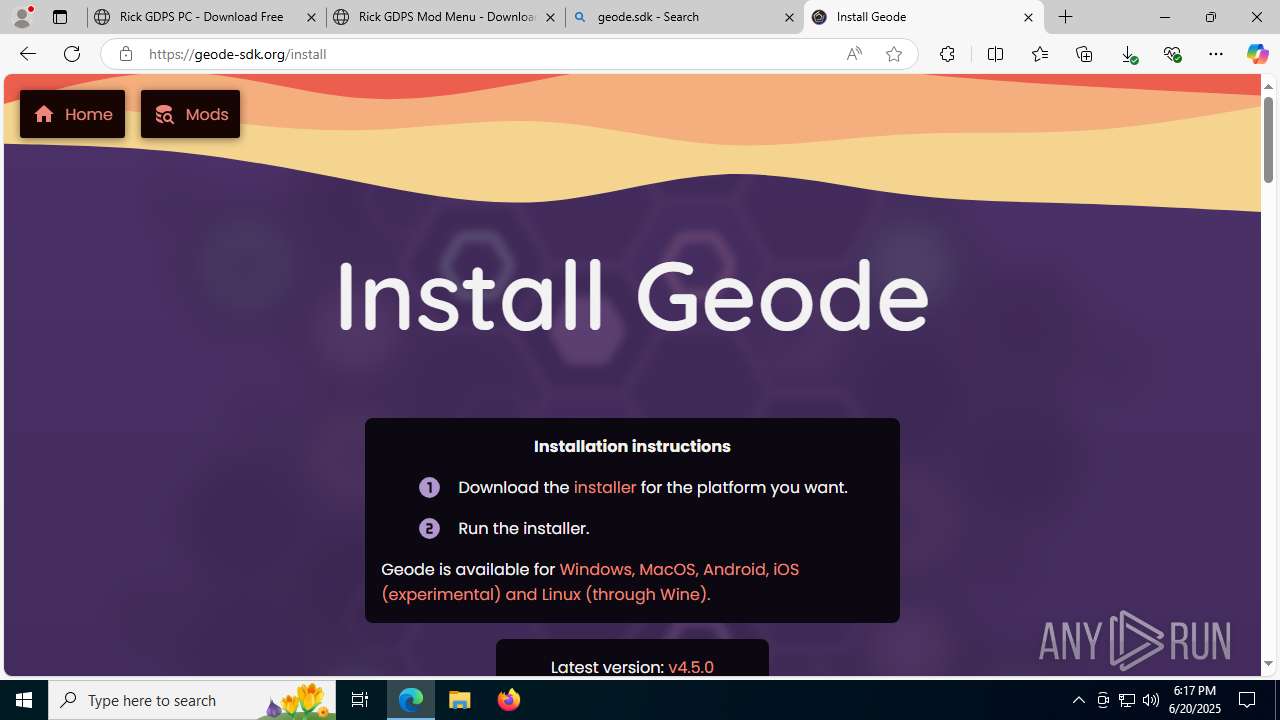This screenshot has height=720, width=1280.
Task: Click scrollbar up arrow
Action: (1268, 86)
